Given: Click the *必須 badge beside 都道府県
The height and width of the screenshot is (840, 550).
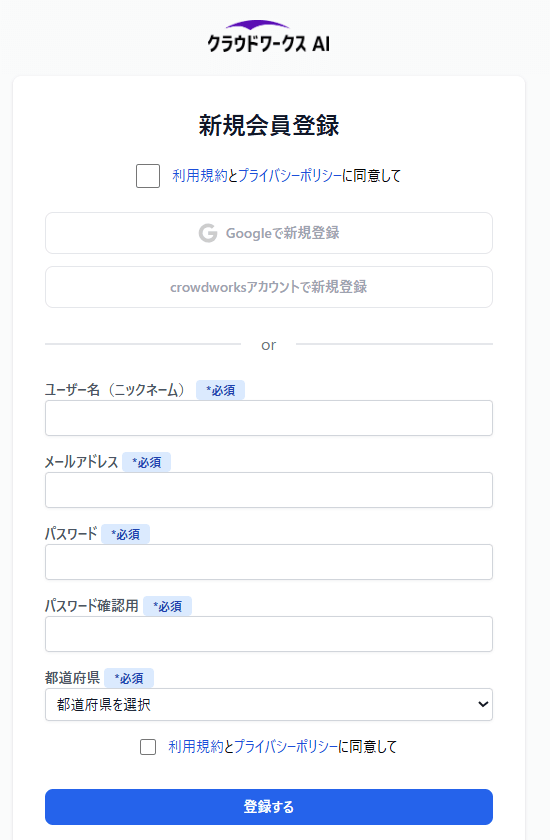Looking at the screenshot, I should point(129,678).
